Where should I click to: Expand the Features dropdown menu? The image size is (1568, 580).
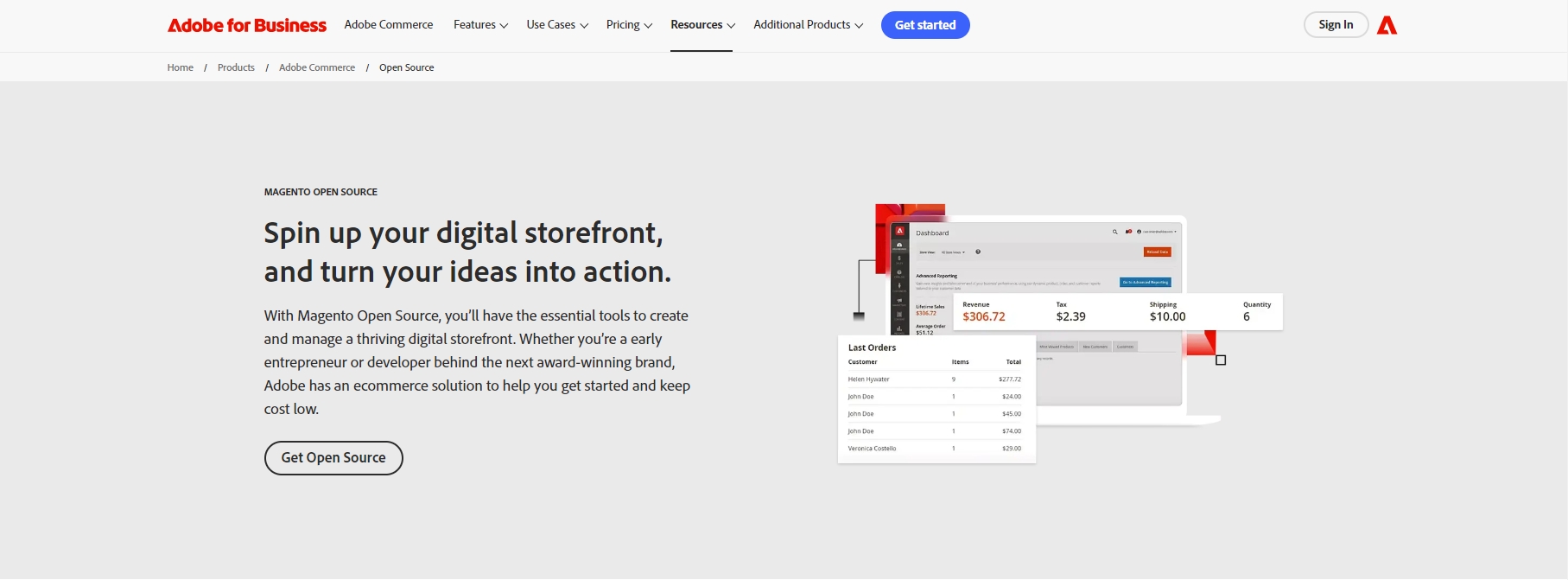point(480,24)
